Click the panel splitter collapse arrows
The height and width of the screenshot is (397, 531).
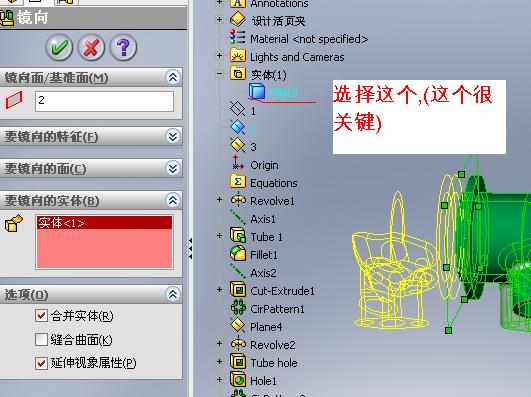(190, 249)
